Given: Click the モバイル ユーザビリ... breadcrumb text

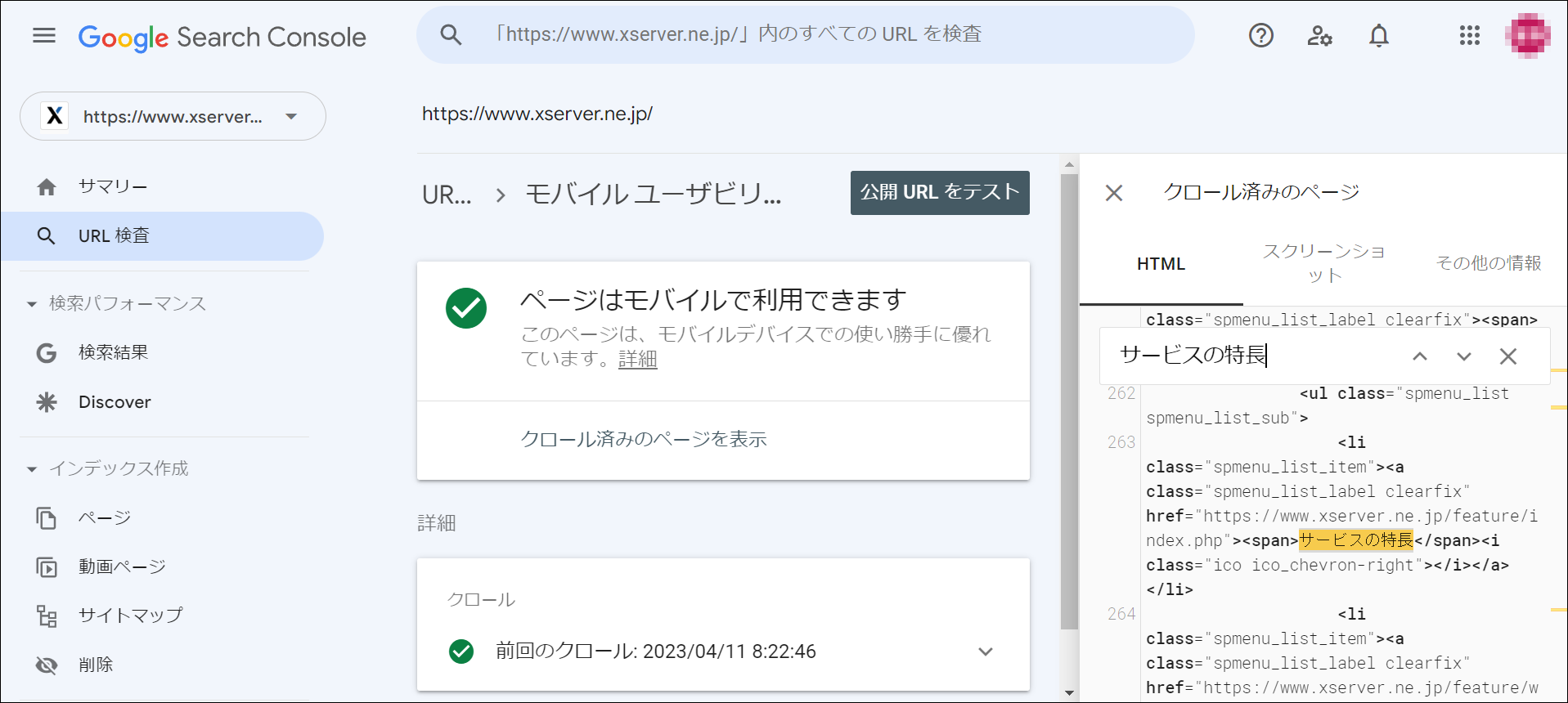Looking at the screenshot, I should [653, 195].
